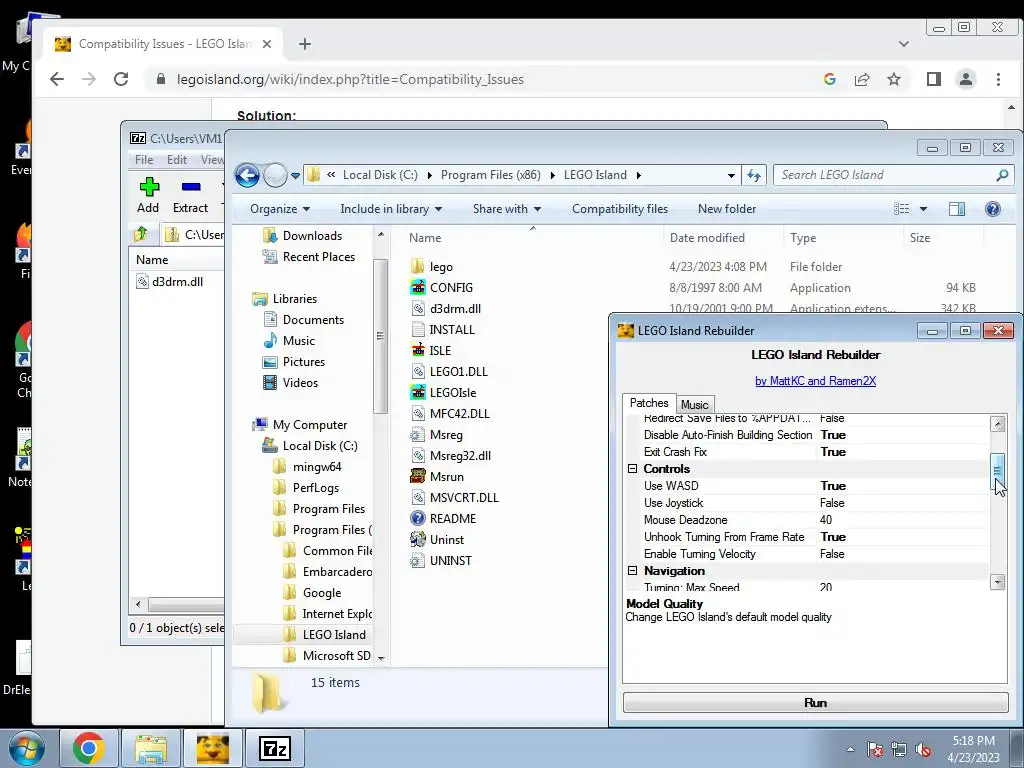Open Chrome's three-dot menu
The image size is (1024, 768).
[998, 79]
